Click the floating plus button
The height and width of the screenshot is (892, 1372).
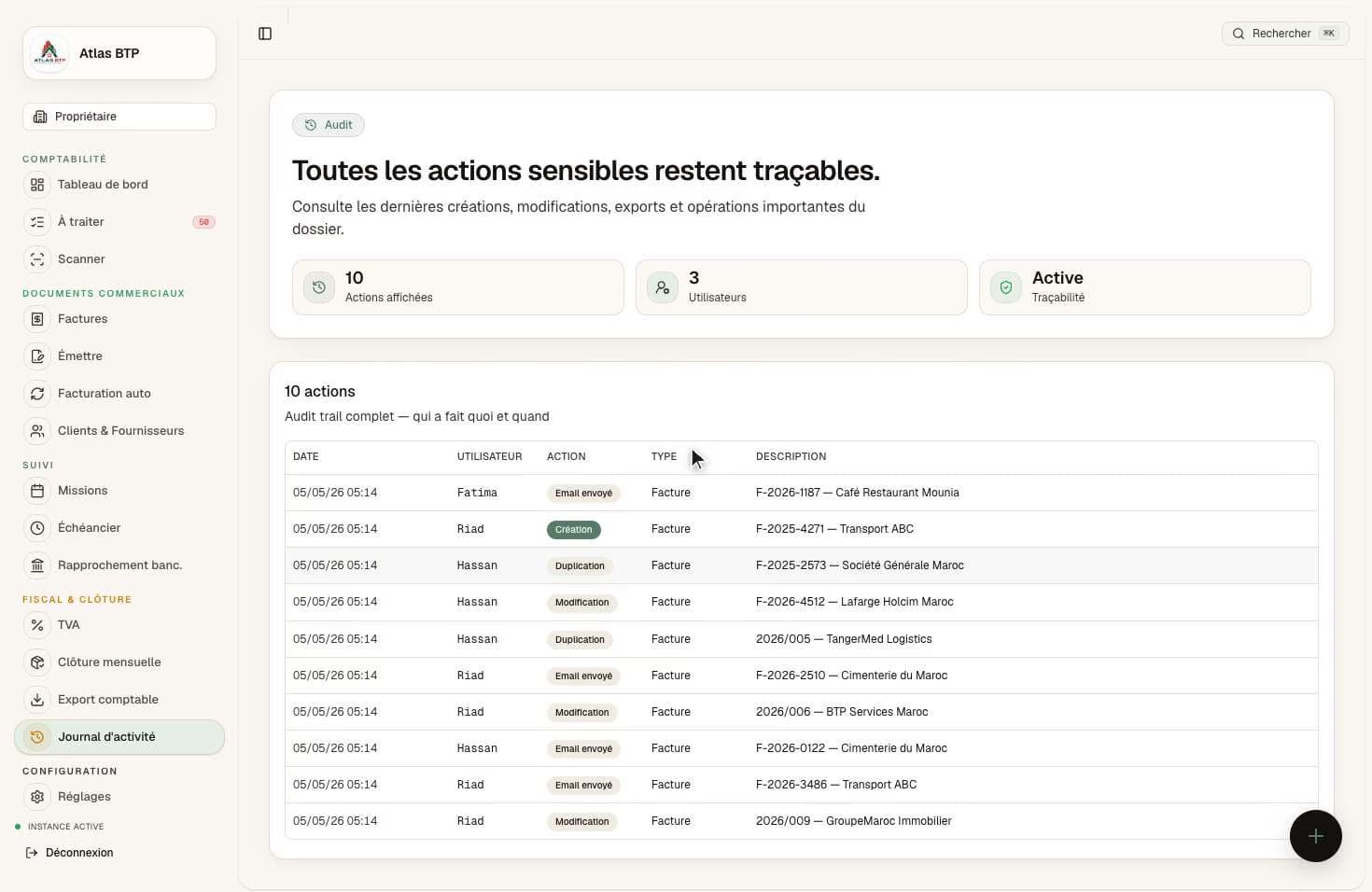pos(1316,836)
